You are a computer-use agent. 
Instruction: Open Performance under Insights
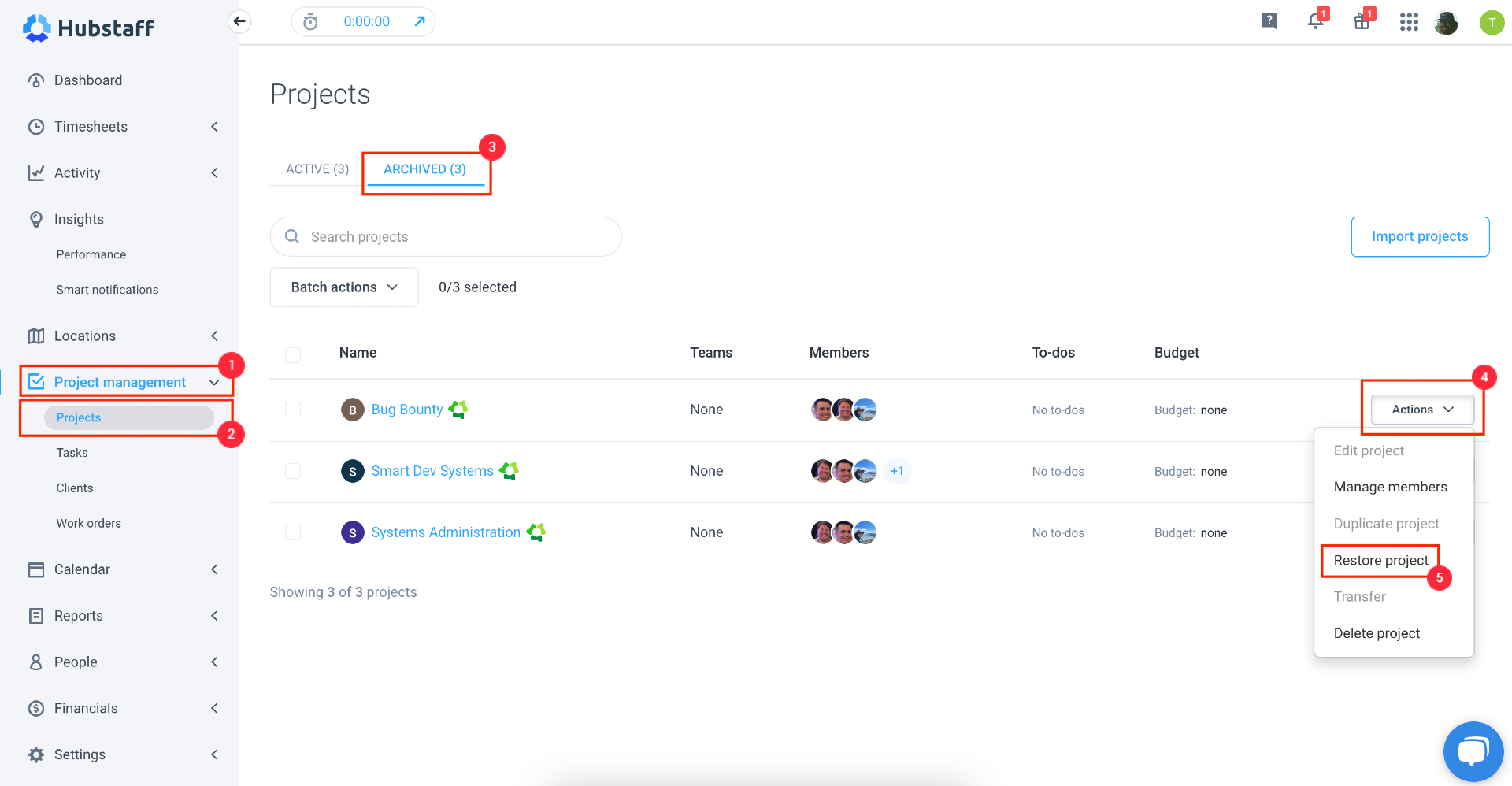[91, 254]
